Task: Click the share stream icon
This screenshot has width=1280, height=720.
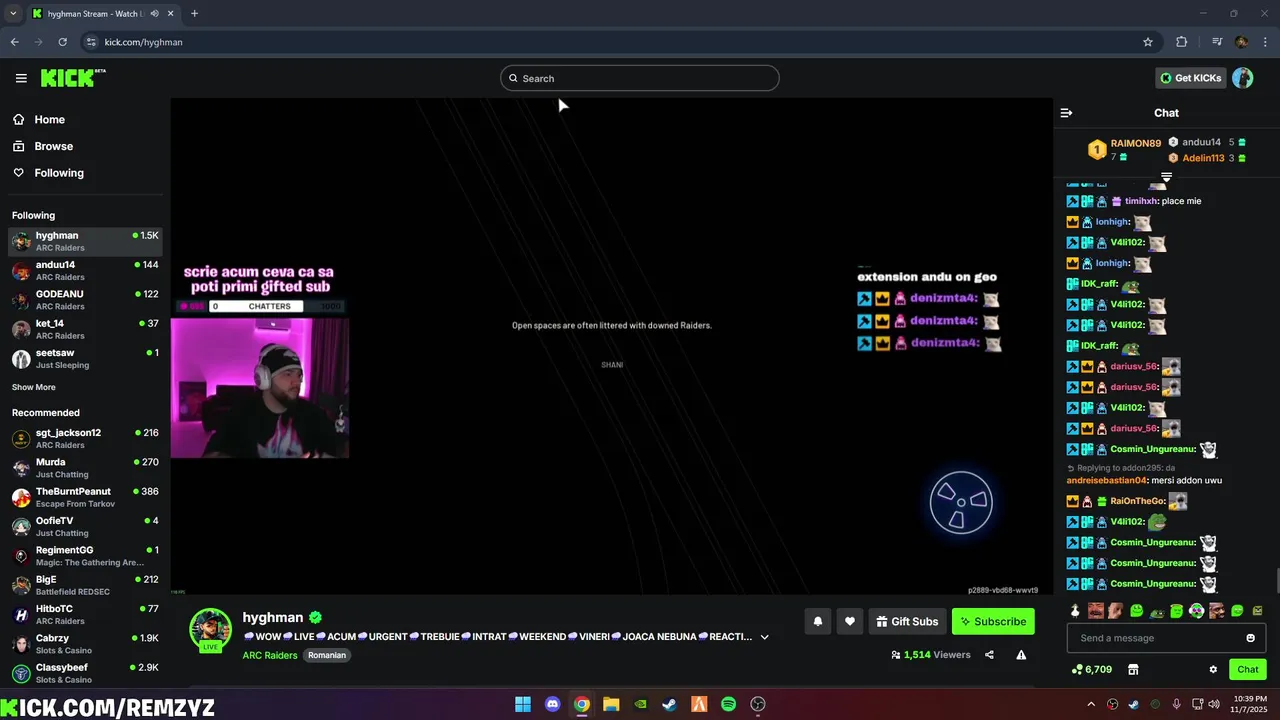Action: click(x=989, y=655)
